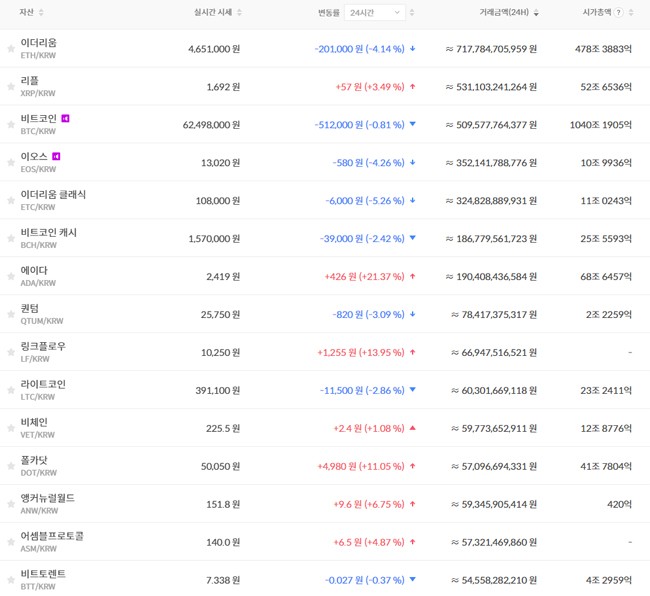Sort by 변동률 using its sort arrows
Viewport: 650px width, 596px height.
[x=412, y=12]
